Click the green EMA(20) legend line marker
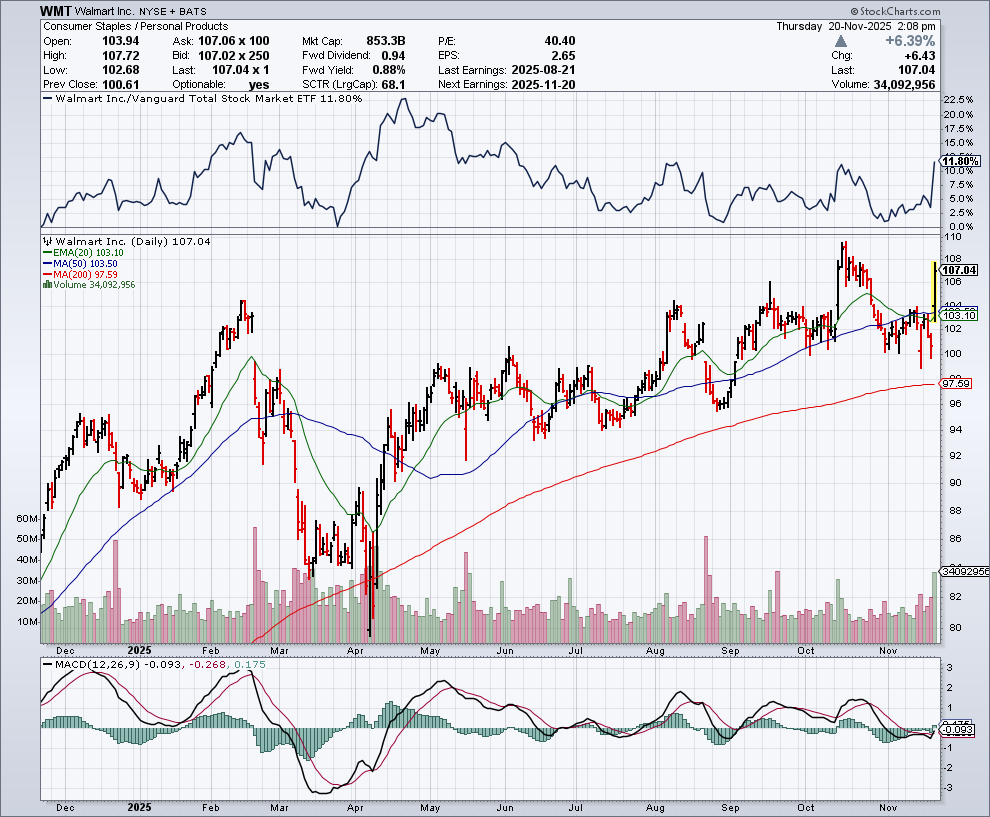990x817 pixels. (x=45, y=253)
